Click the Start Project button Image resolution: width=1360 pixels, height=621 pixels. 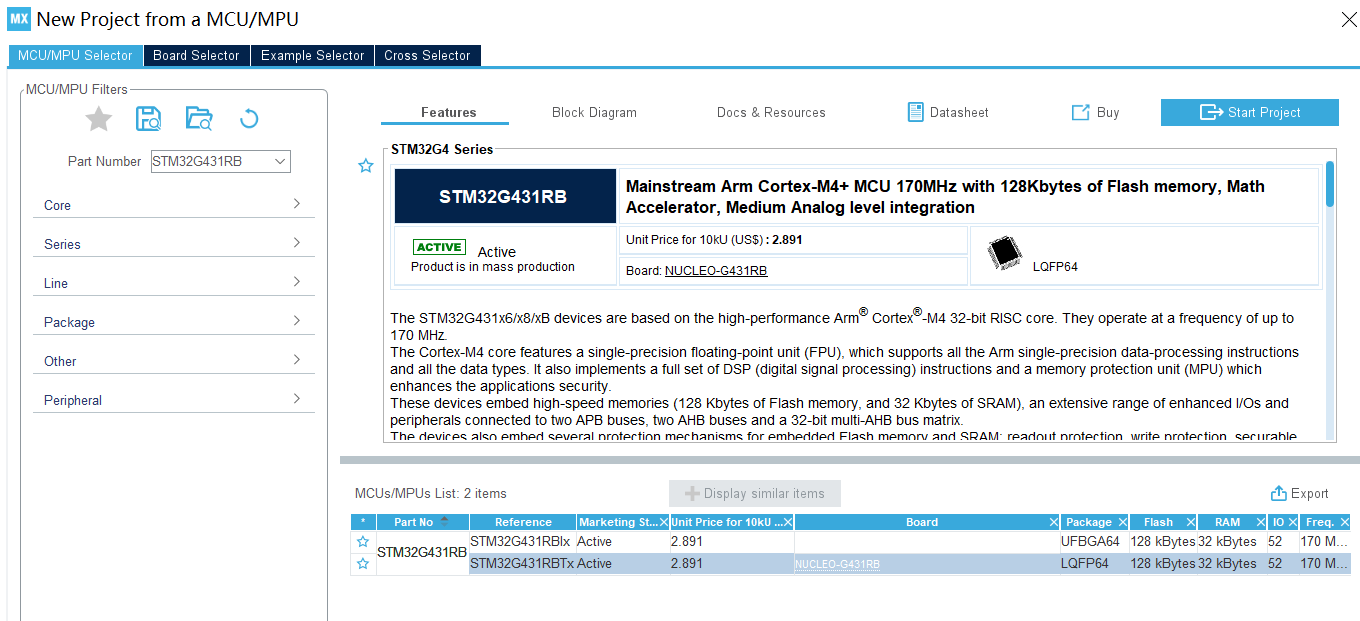pos(1249,112)
